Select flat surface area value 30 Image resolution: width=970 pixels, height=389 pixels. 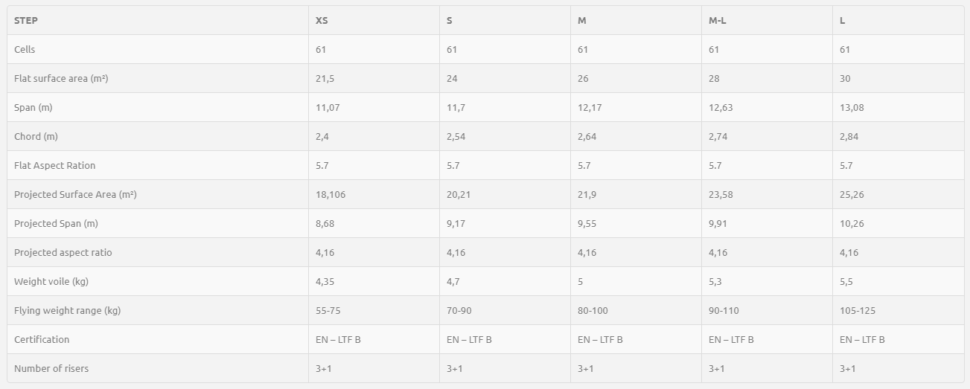tap(845, 79)
